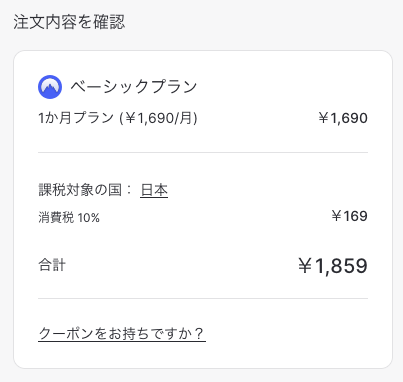Click the 合計 total label
The width and height of the screenshot is (403, 382).
[52, 265]
